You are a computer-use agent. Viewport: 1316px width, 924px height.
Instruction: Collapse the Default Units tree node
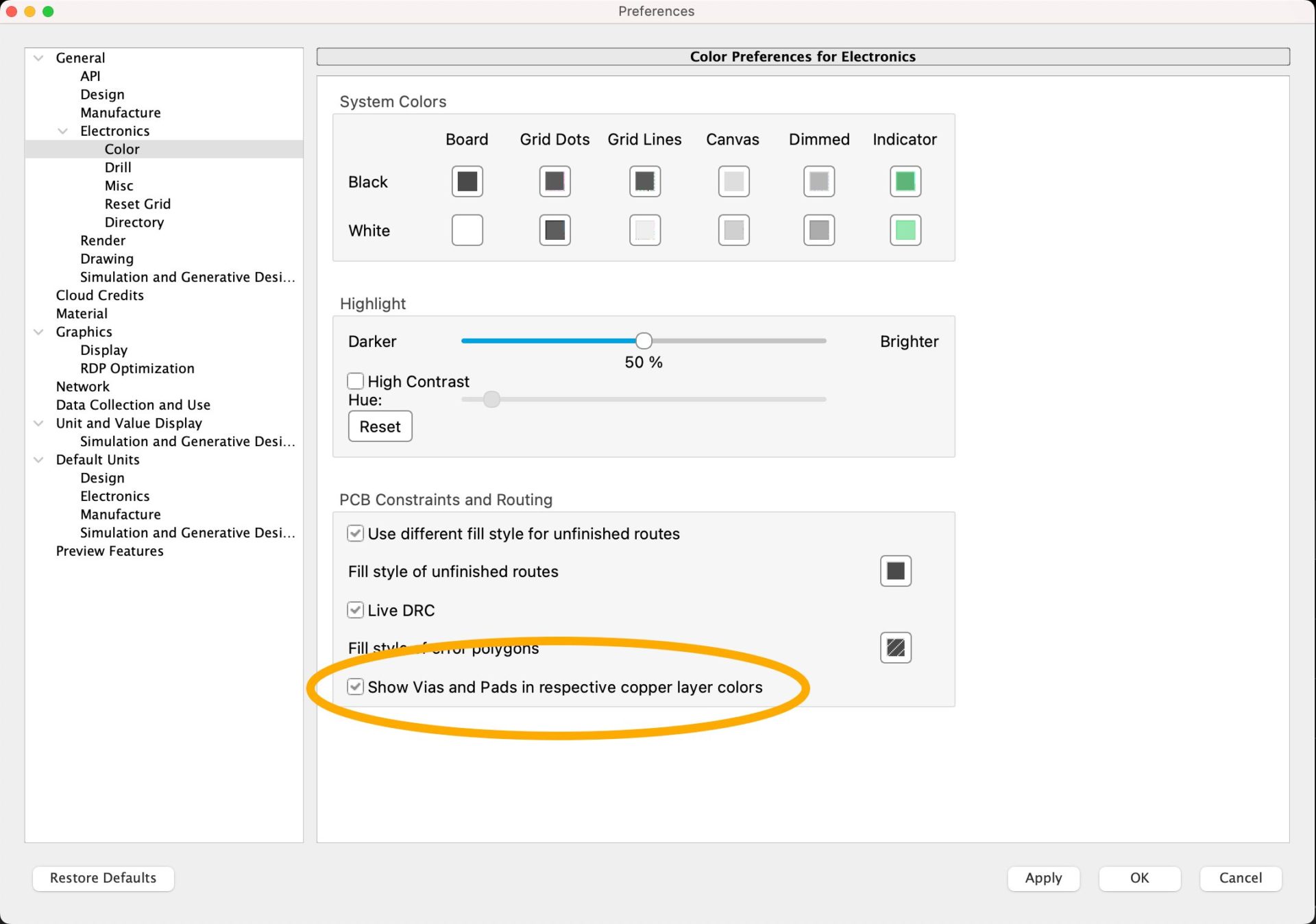pos(39,460)
